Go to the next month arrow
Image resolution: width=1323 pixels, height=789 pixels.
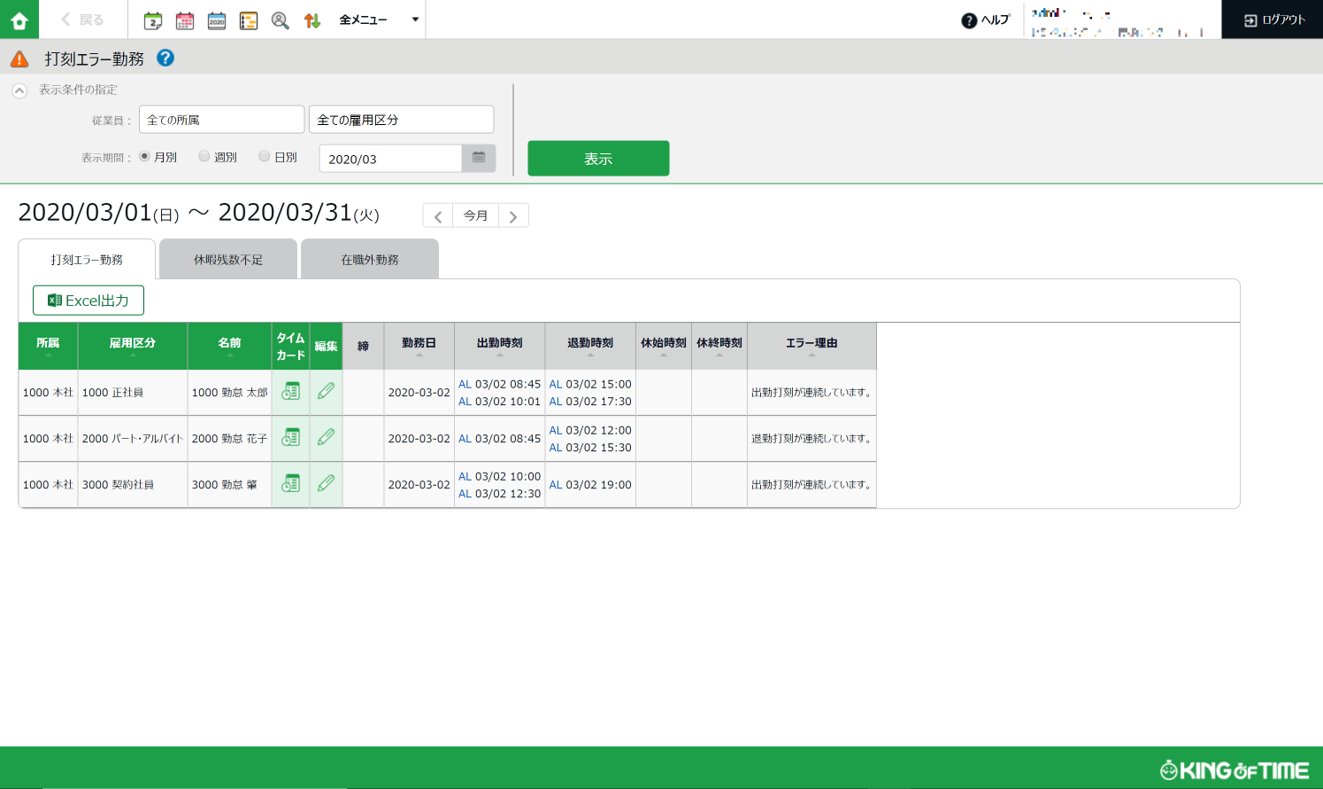514,216
